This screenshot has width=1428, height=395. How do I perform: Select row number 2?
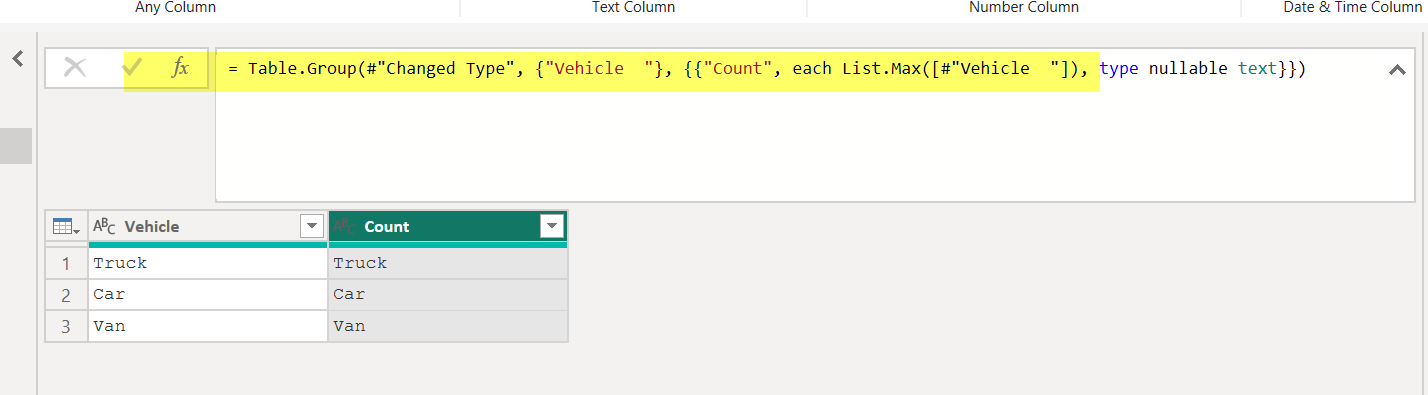(x=66, y=294)
